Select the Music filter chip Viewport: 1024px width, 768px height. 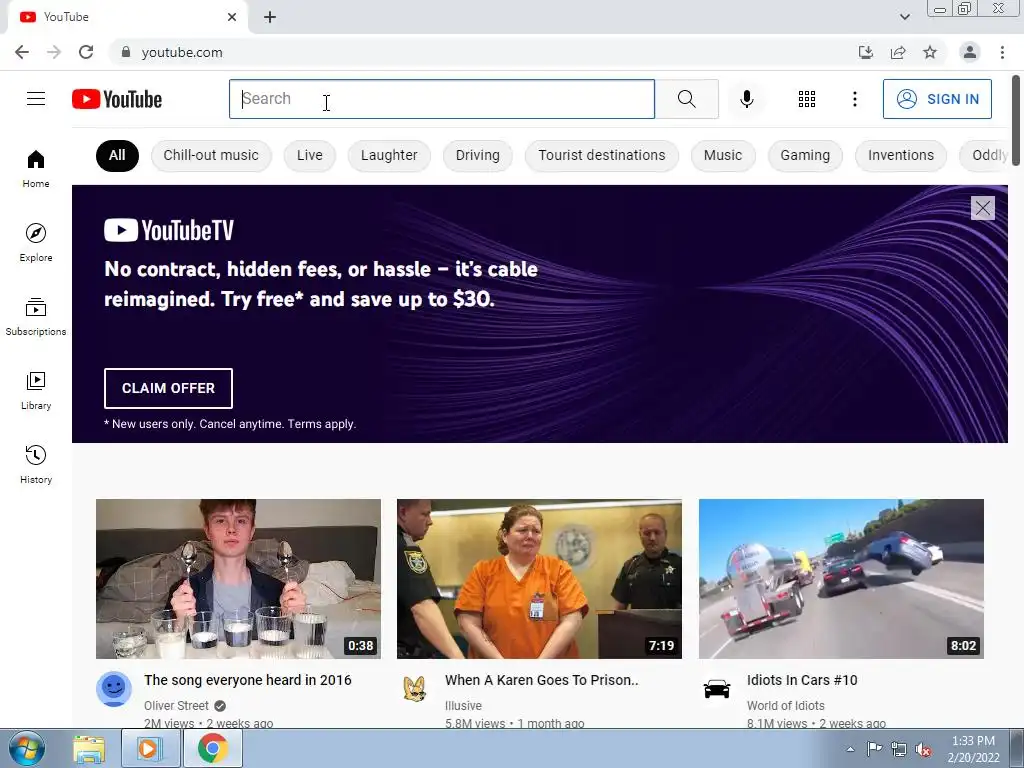[723, 155]
